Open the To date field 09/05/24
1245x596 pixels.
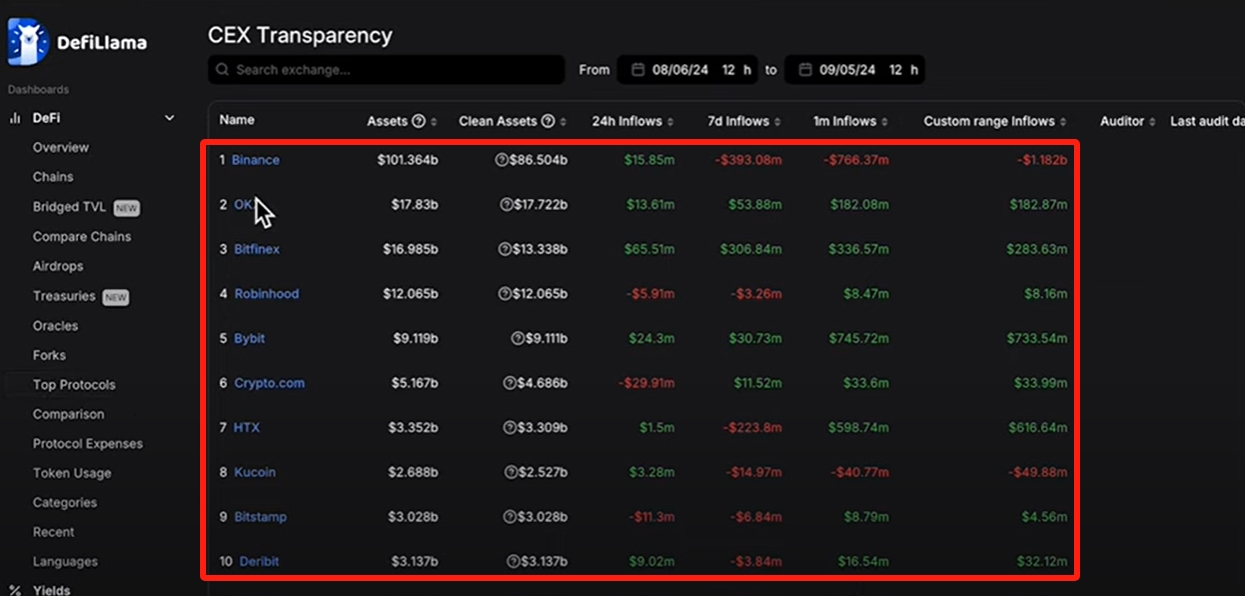847,70
